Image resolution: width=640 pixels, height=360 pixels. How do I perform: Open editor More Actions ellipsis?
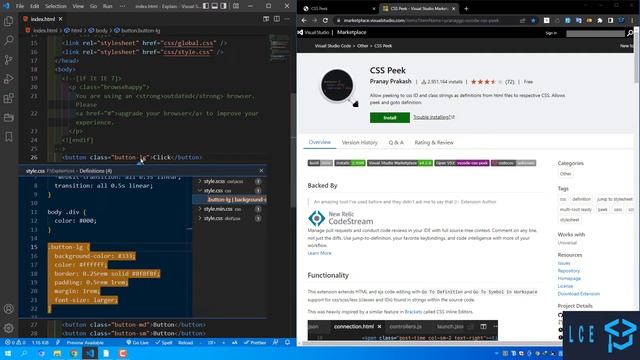(x=287, y=19)
